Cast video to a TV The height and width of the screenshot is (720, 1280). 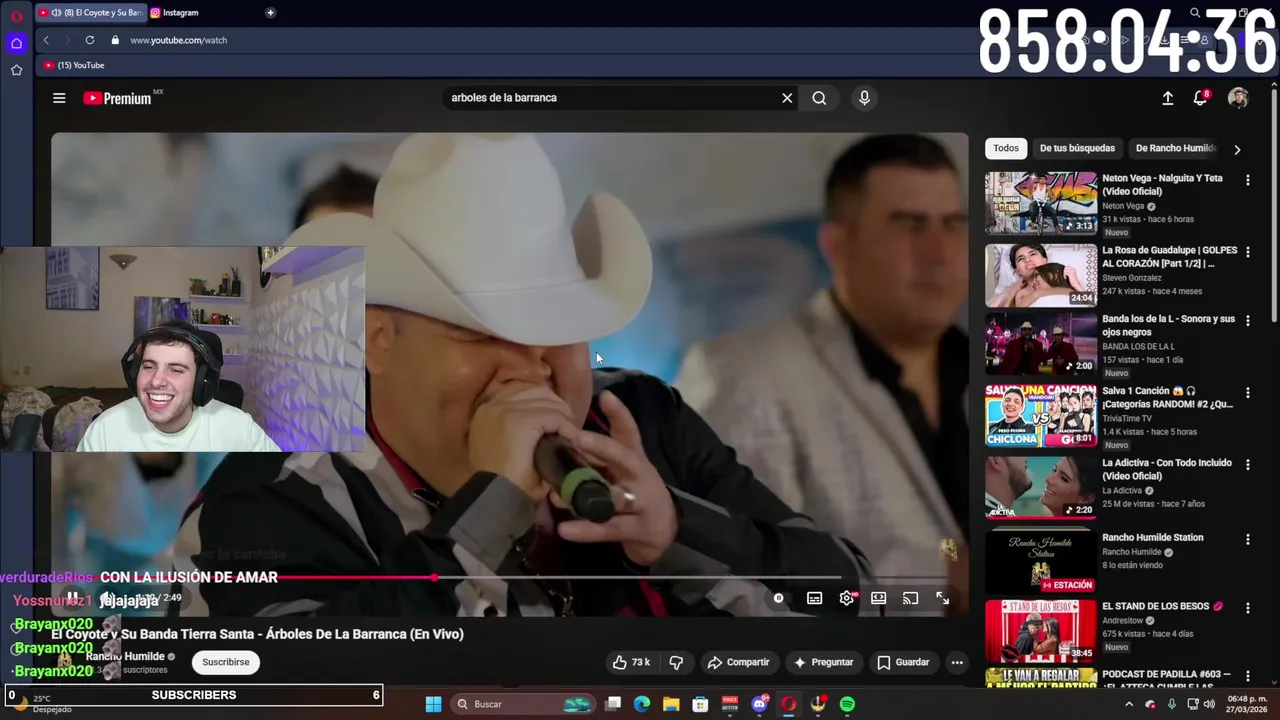click(910, 598)
